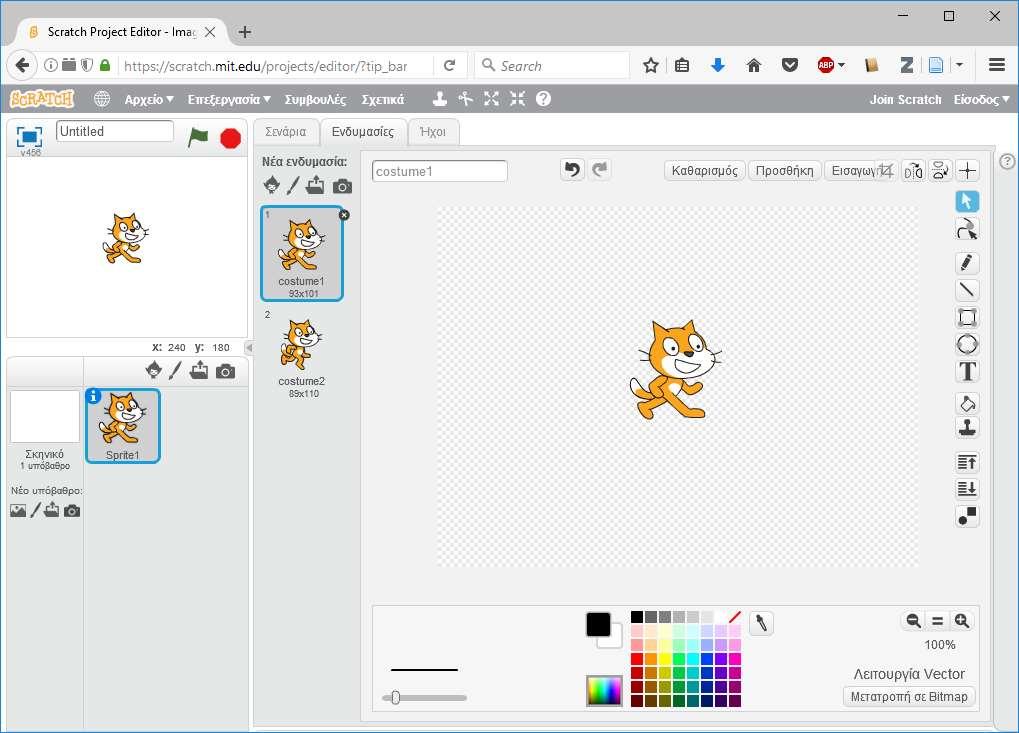Switch to the Ήχοι tab
1019x733 pixels.
(433, 132)
